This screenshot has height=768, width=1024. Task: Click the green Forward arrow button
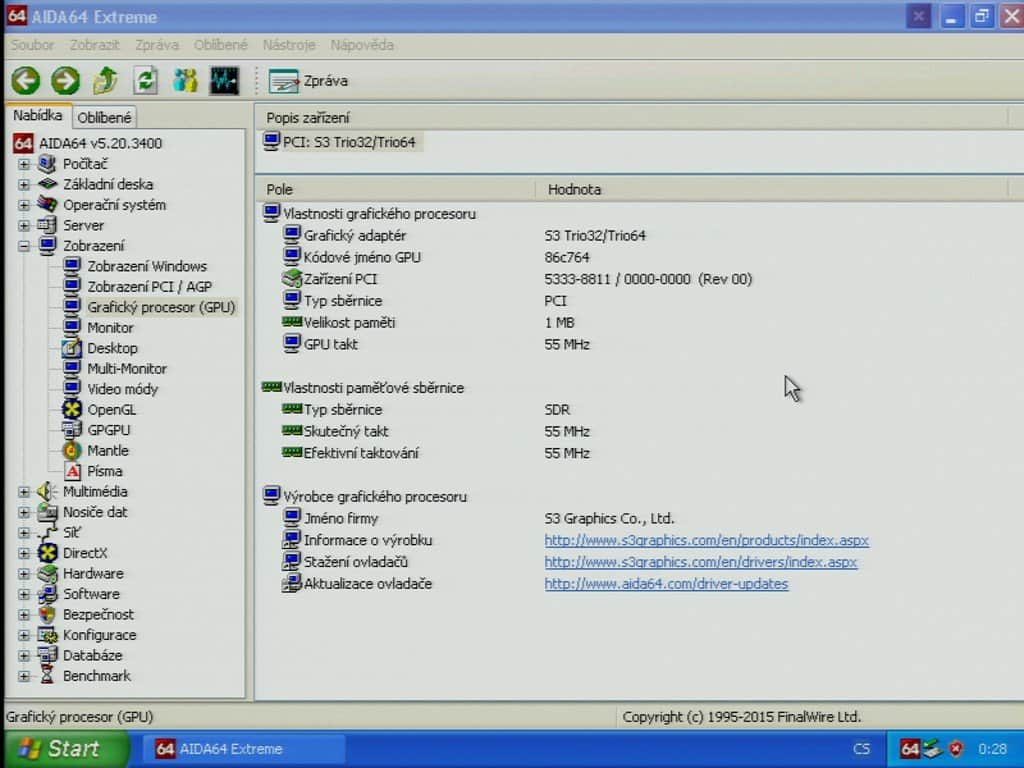coord(65,81)
